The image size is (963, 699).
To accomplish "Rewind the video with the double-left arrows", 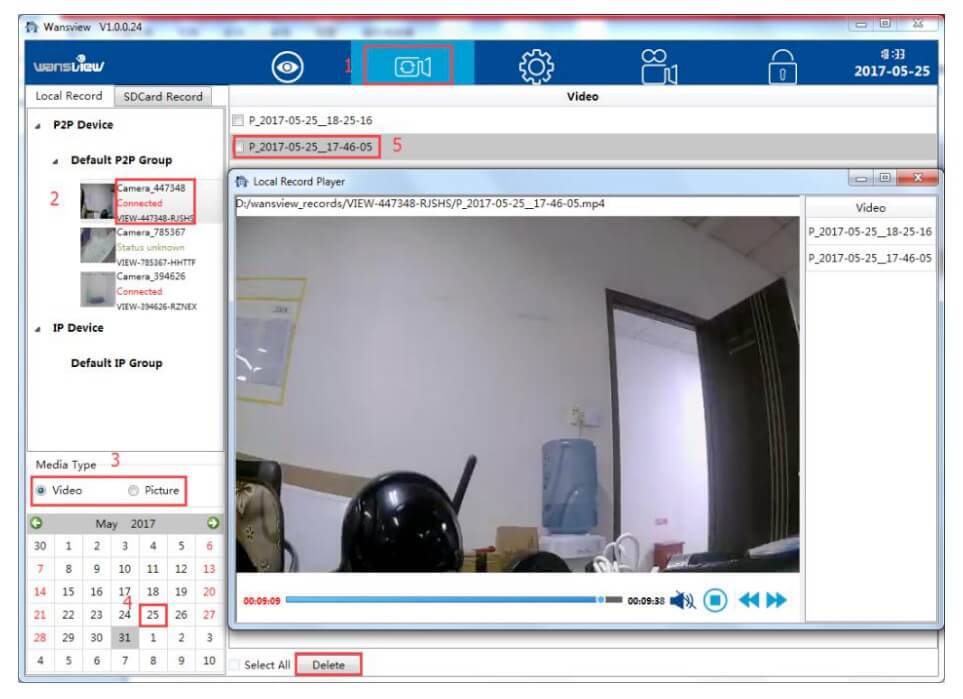I will pos(749,600).
